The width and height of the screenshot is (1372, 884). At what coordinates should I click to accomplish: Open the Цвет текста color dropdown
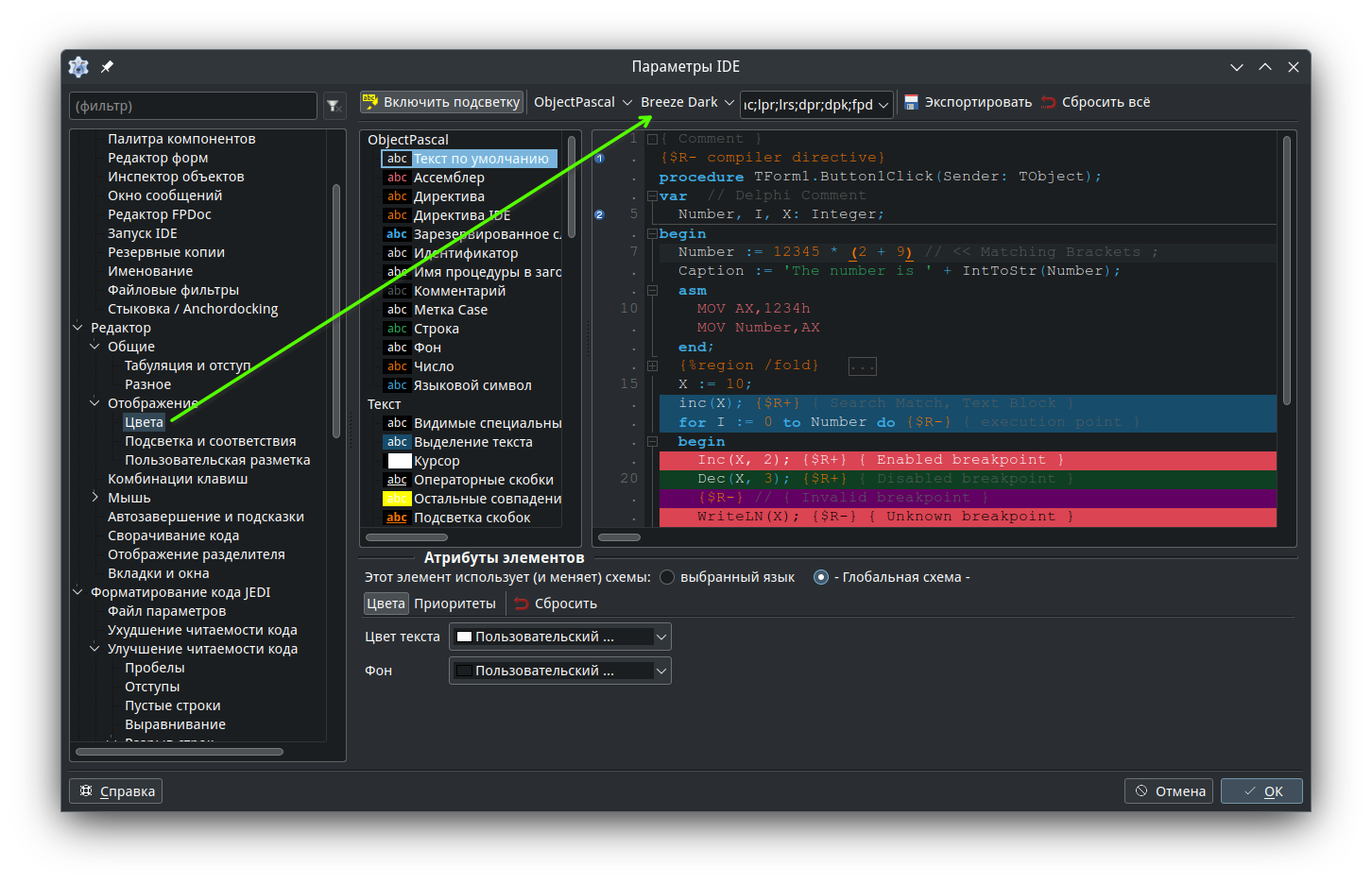coord(559,637)
